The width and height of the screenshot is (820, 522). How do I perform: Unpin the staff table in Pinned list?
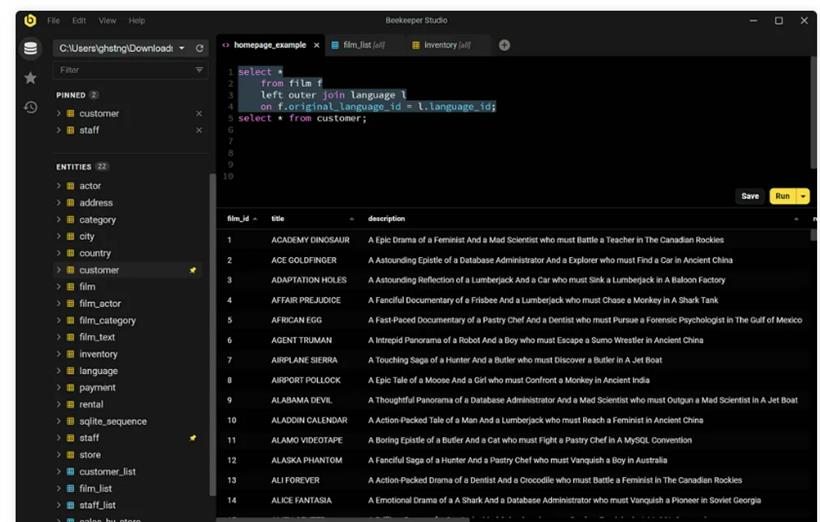pyautogui.click(x=198, y=130)
